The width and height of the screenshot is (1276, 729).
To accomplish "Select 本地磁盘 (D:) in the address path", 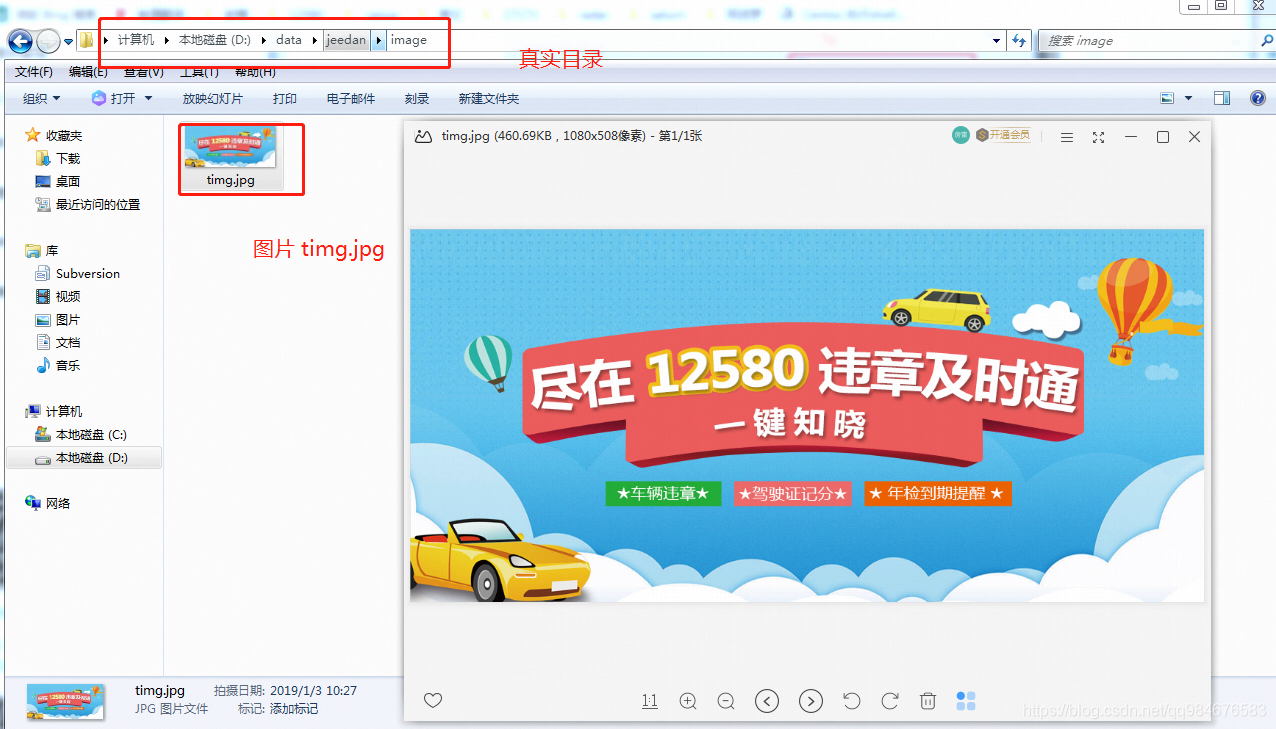I will [x=215, y=40].
